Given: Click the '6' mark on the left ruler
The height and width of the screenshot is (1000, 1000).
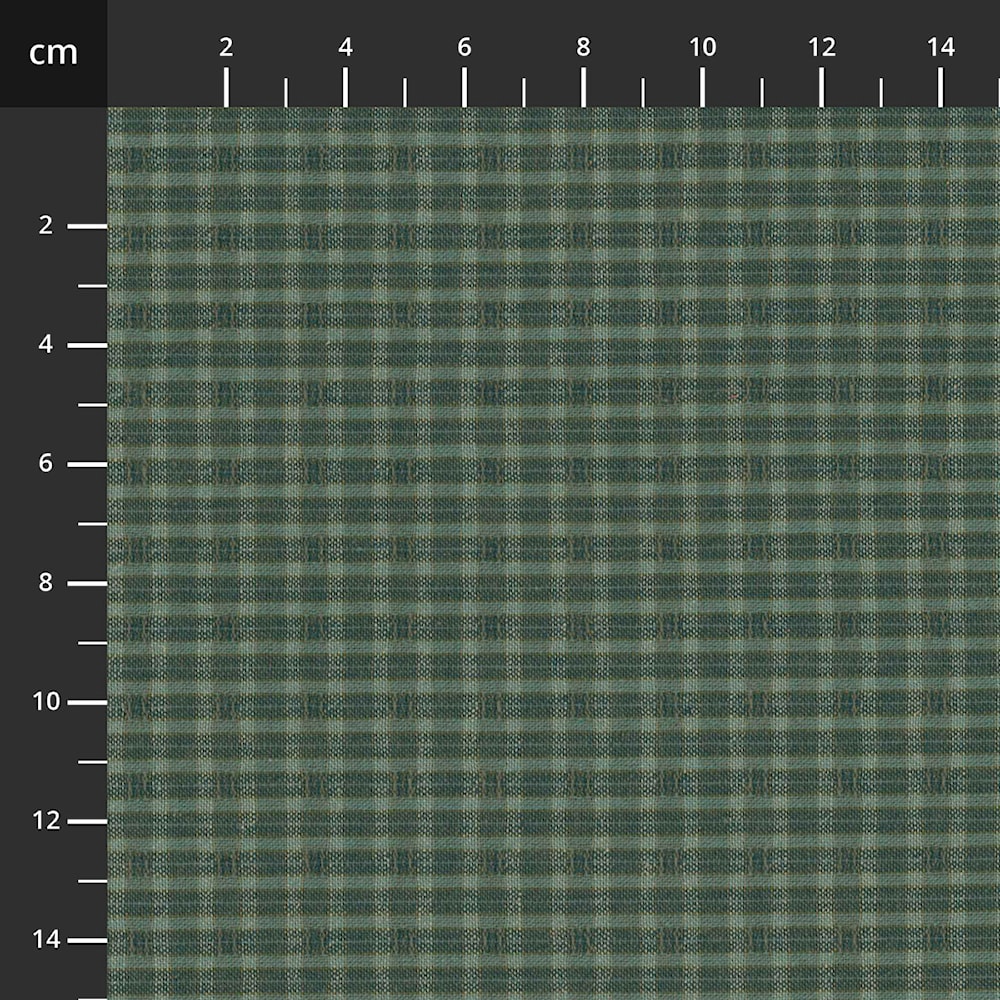Looking at the screenshot, I should click(45, 463).
